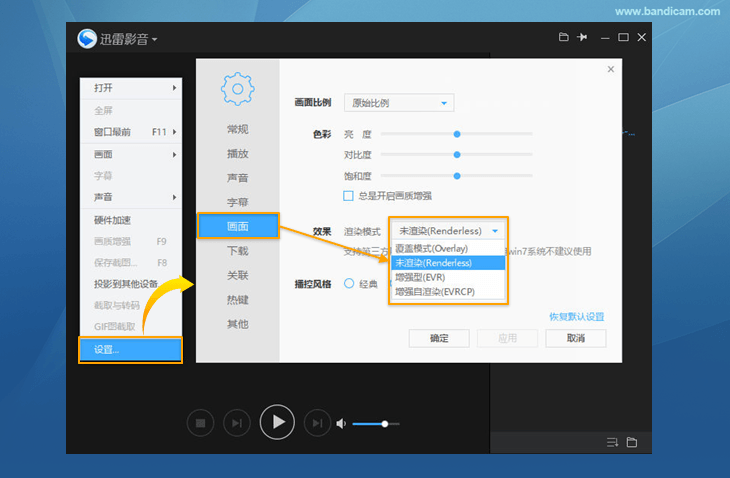The image size is (730, 478).
Task: Confirm with 确定 button
Action: pyautogui.click(x=439, y=338)
